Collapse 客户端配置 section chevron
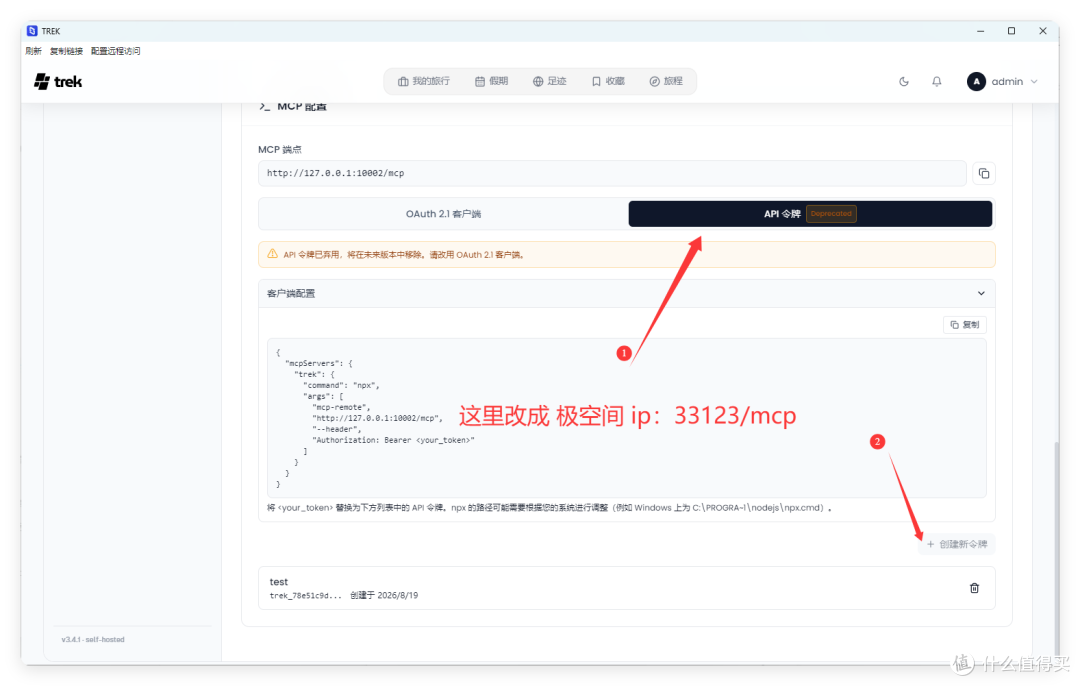 click(x=981, y=293)
